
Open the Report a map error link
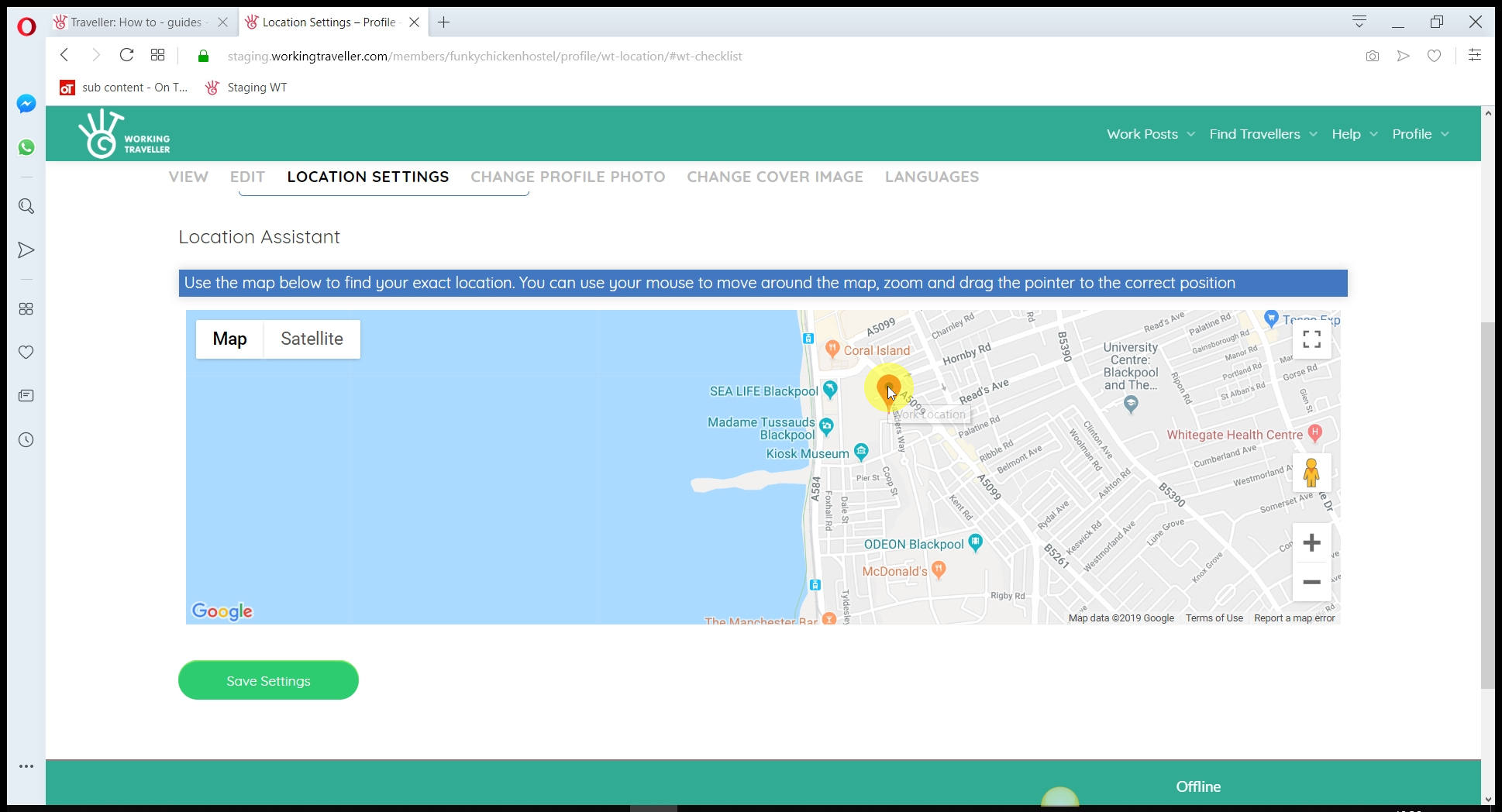point(1294,618)
